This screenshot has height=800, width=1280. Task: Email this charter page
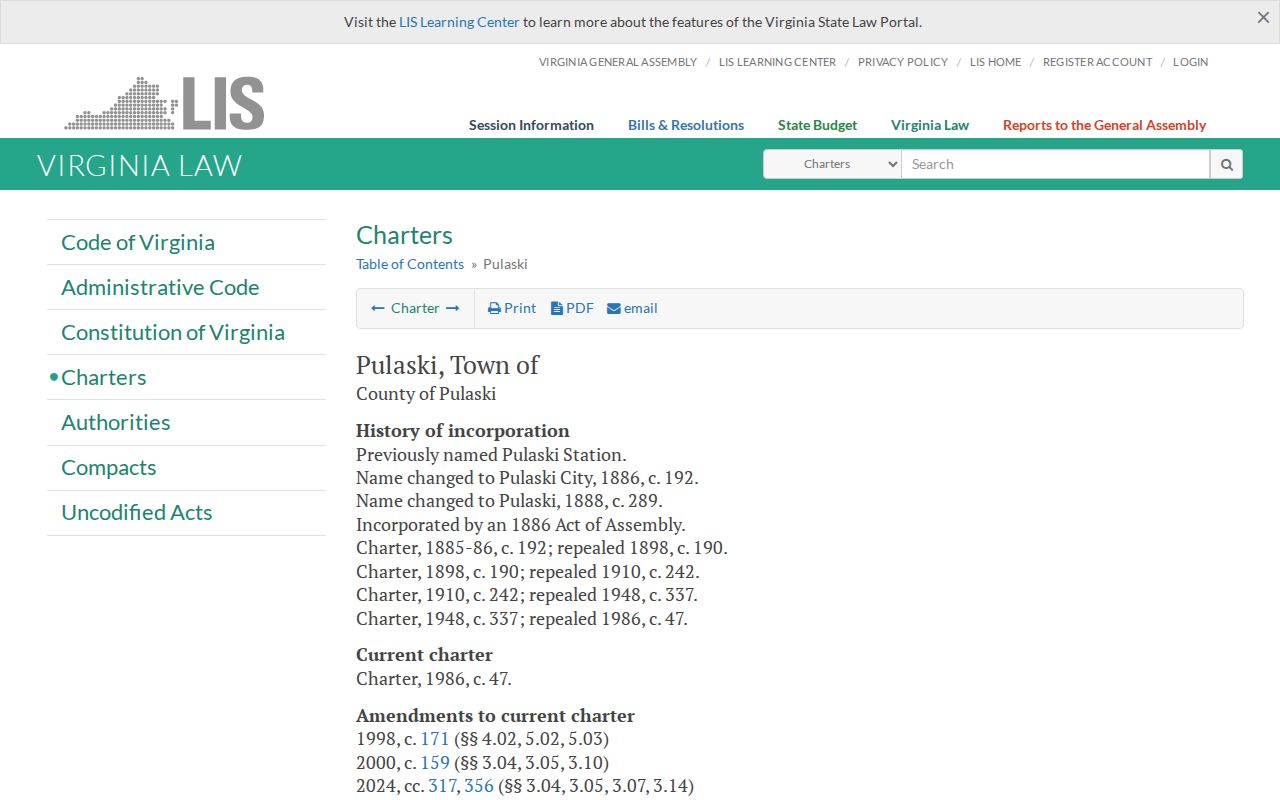pos(632,308)
